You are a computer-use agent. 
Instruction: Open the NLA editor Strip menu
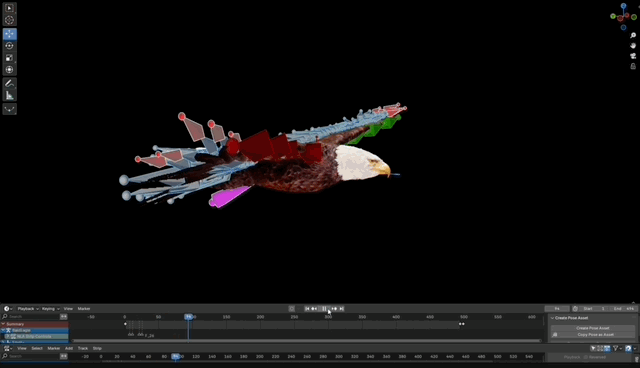[x=97, y=348]
